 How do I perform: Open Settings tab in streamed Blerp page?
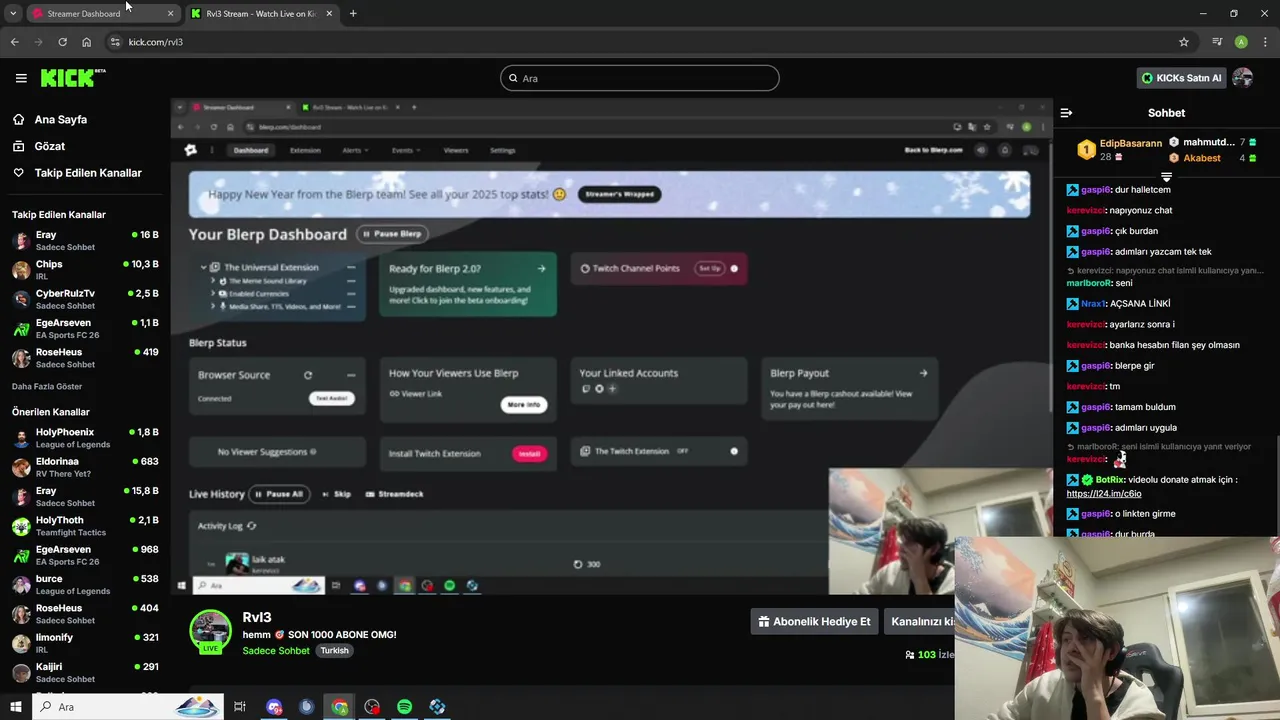(x=503, y=150)
